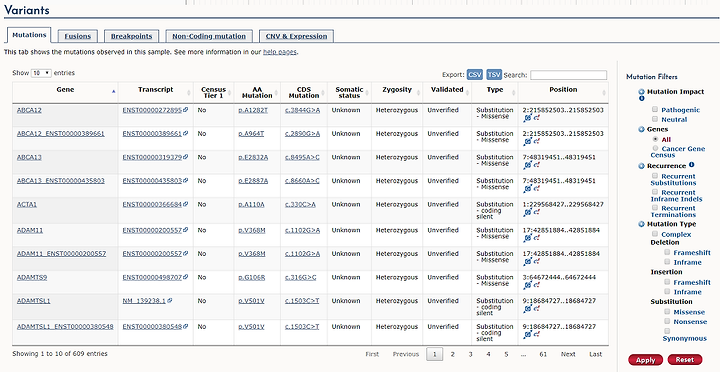Open genome browser icon for ACTA1 row

pos(528,213)
